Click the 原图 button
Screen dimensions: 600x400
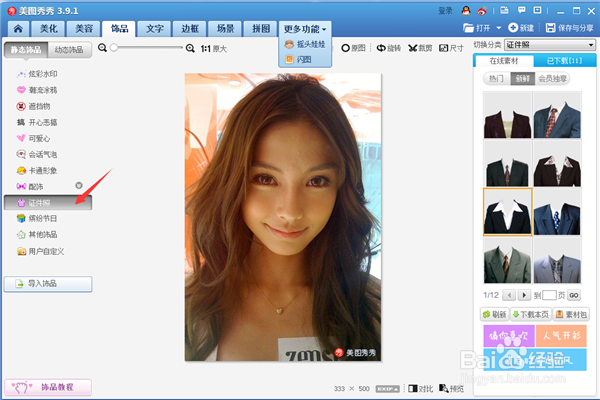[354, 48]
